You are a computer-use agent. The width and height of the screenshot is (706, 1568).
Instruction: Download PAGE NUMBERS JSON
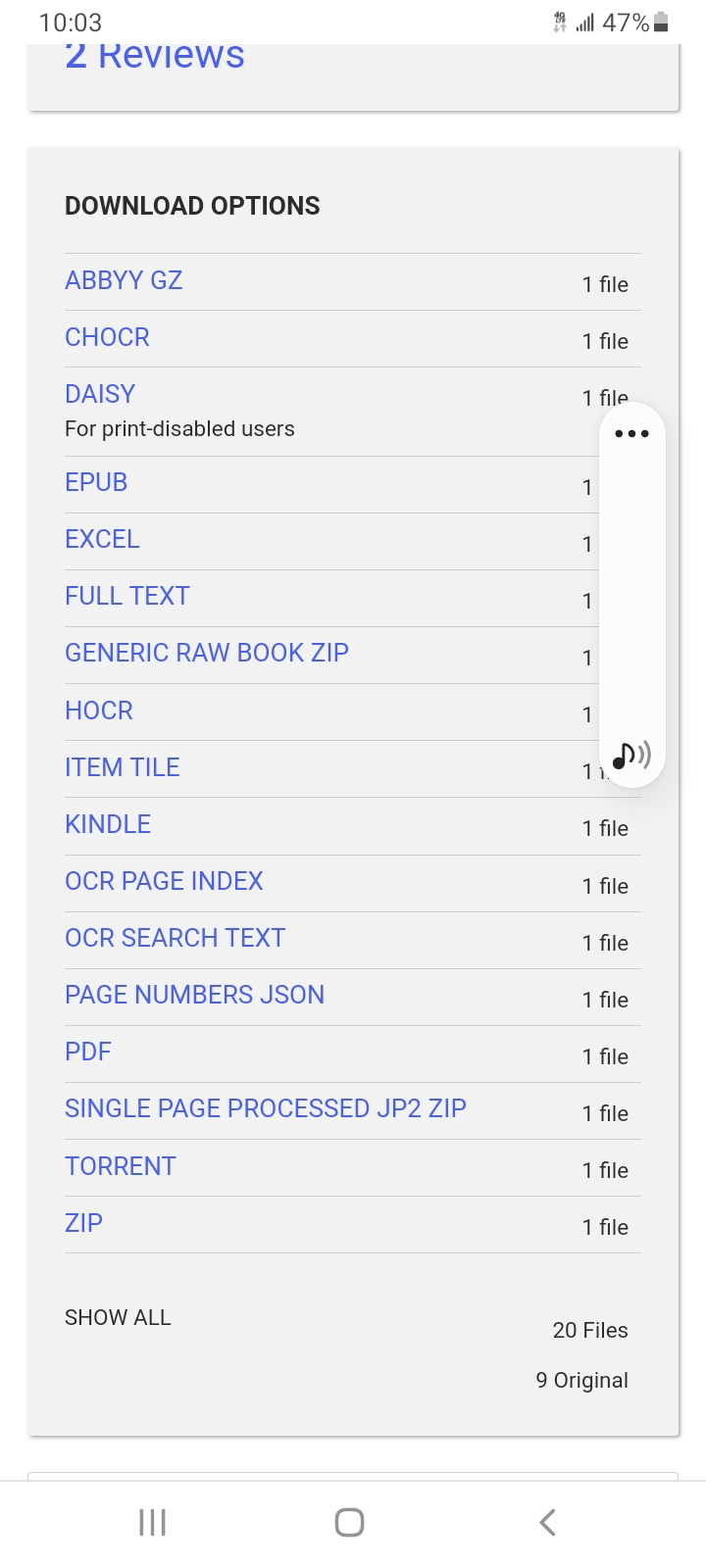(194, 995)
